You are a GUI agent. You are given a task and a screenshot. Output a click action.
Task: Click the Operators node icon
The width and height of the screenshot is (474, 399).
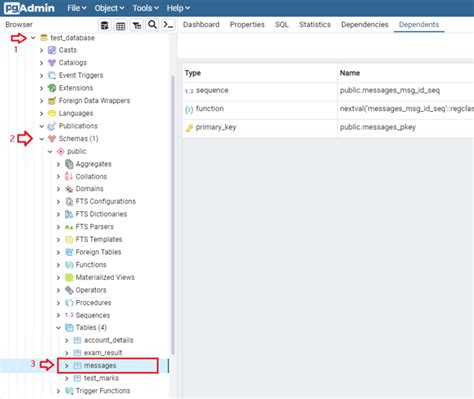[69, 290]
